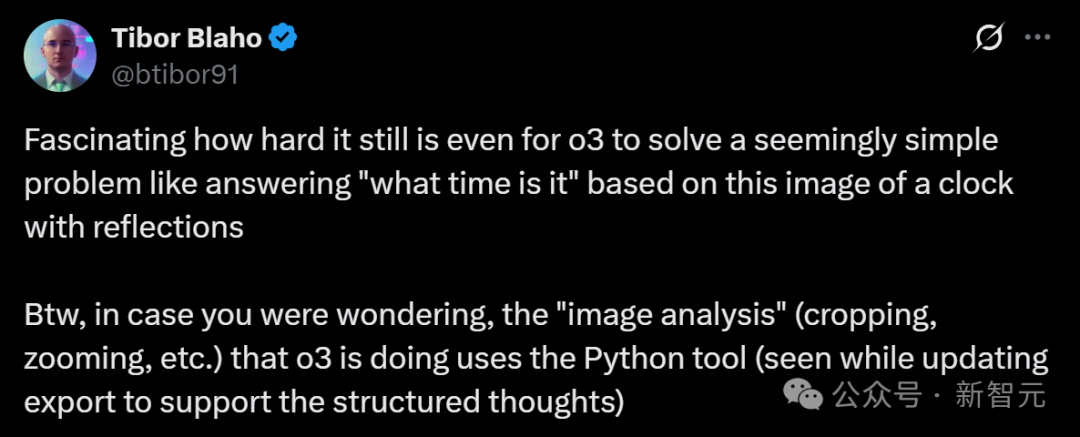
Task: Click the WeChat logo watermark
Action: point(804,395)
